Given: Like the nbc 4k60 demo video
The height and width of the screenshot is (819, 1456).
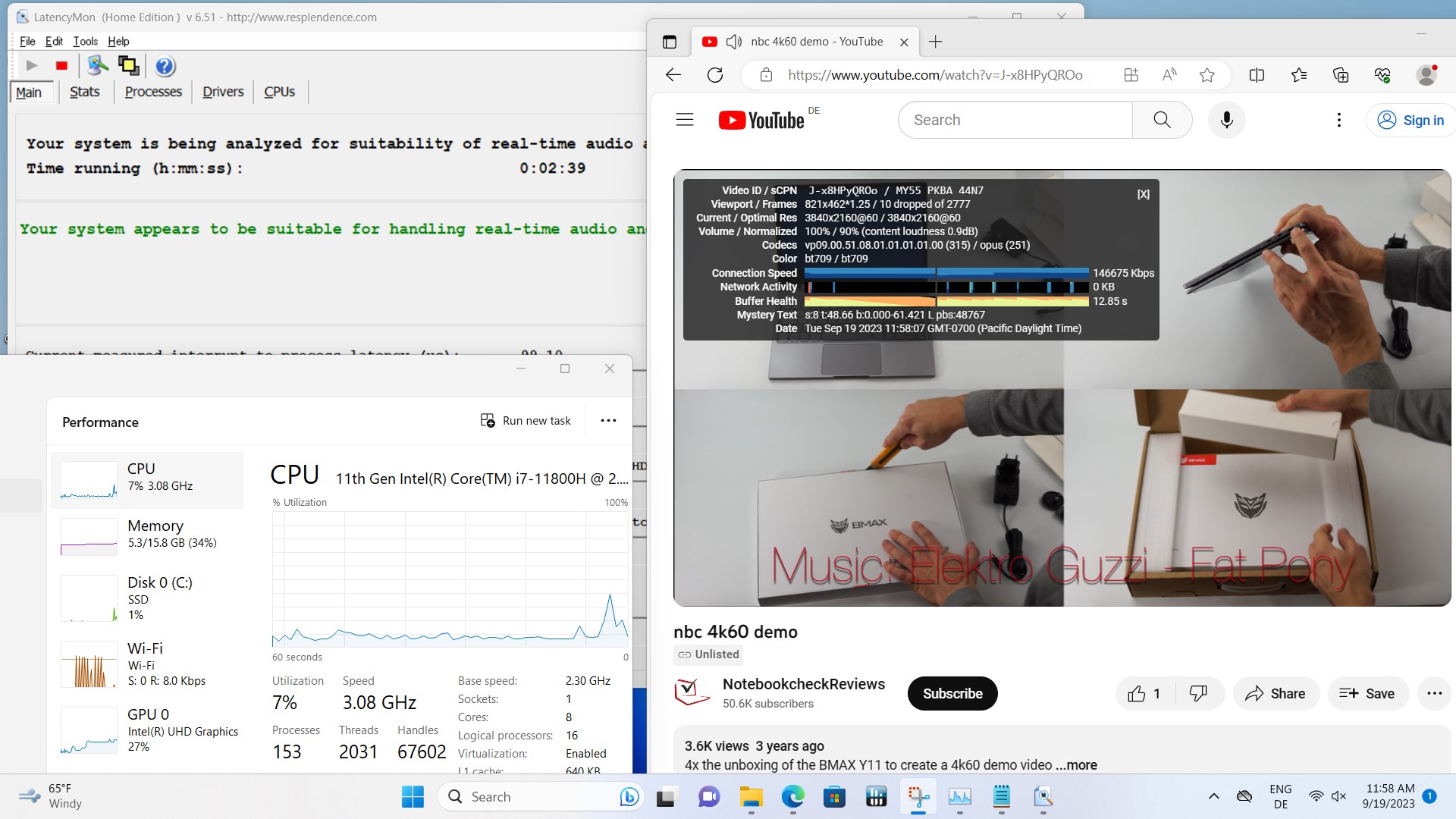Looking at the screenshot, I should [x=1145, y=693].
